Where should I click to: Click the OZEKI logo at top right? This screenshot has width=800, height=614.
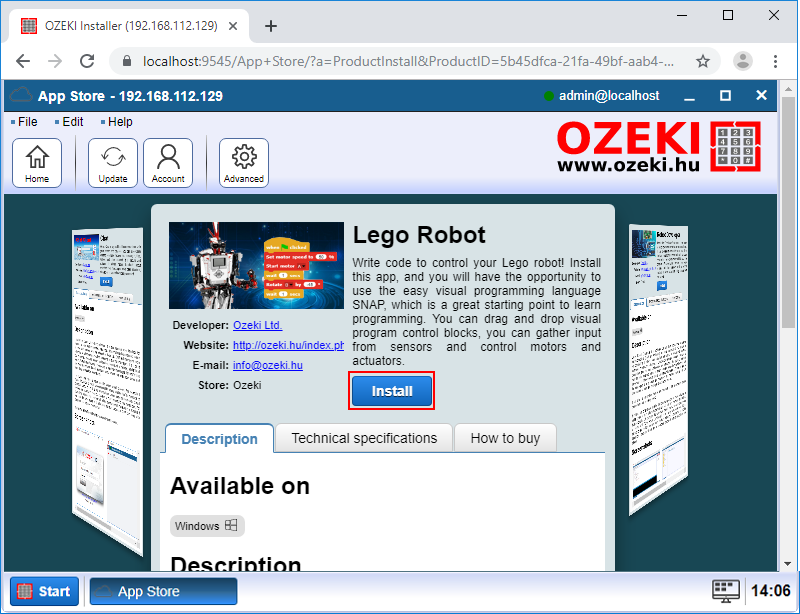click(659, 146)
